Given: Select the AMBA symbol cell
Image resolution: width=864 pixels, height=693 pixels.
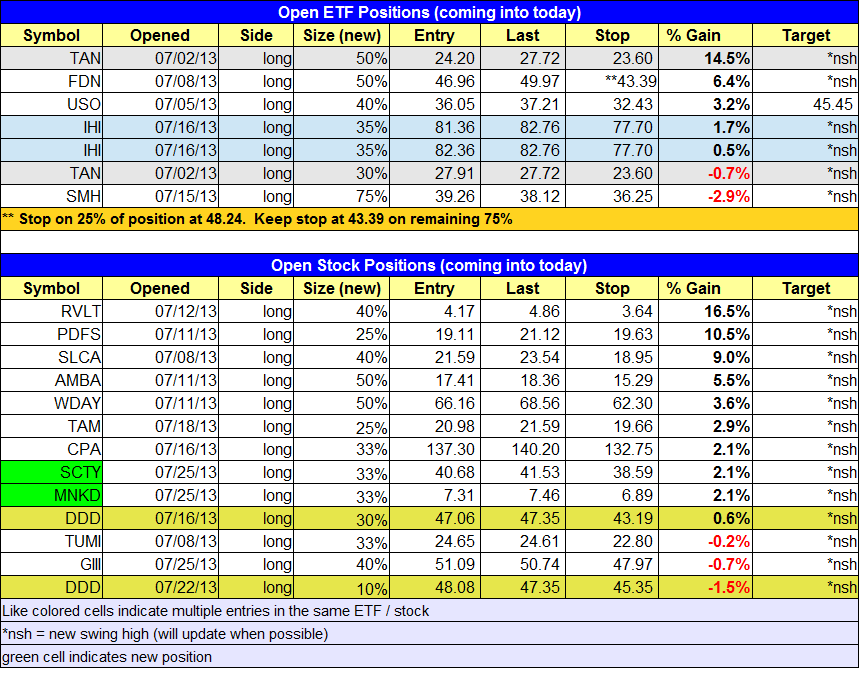Looking at the screenshot, I should point(52,380).
